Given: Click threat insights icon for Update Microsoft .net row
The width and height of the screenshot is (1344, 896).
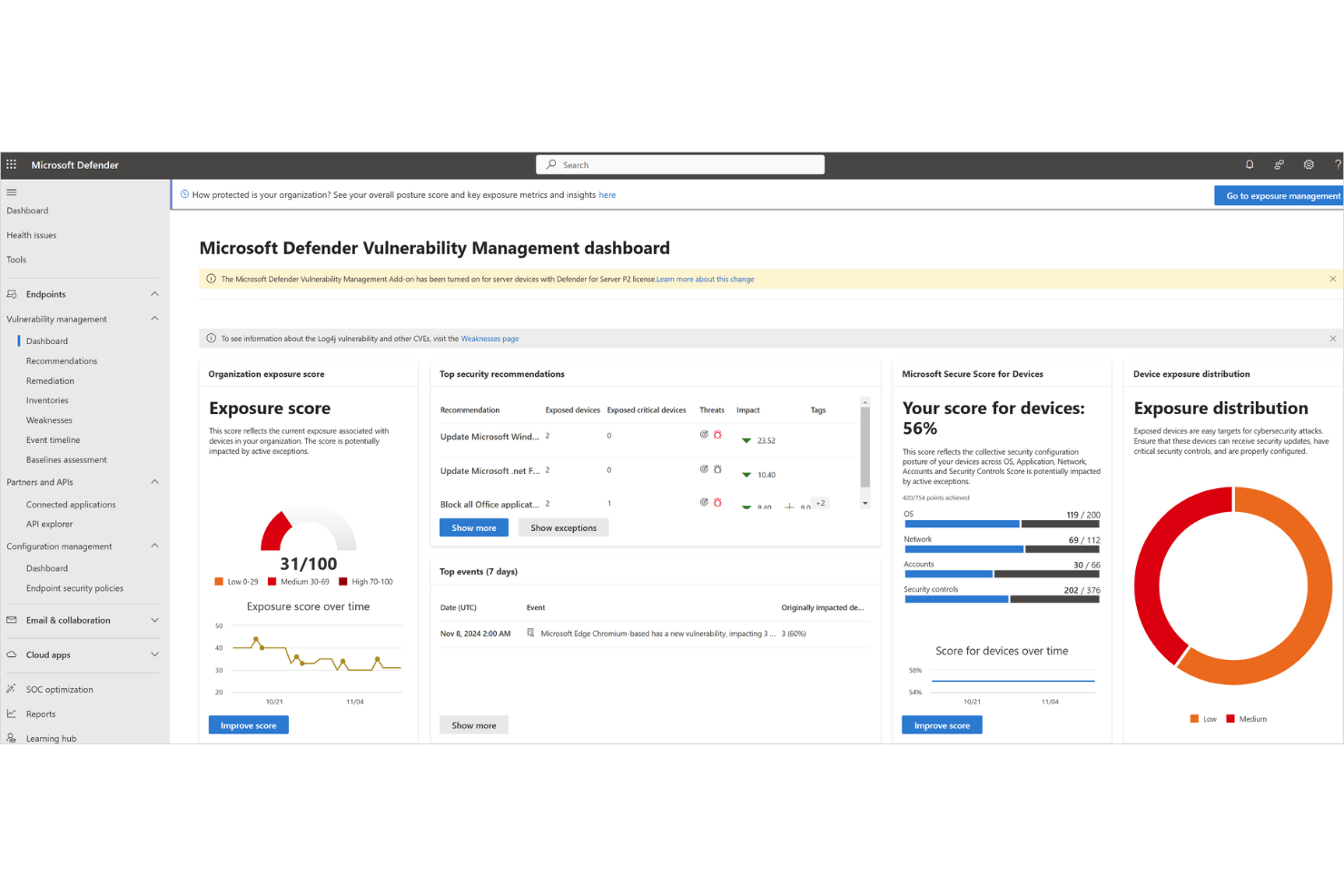Looking at the screenshot, I should tap(704, 469).
